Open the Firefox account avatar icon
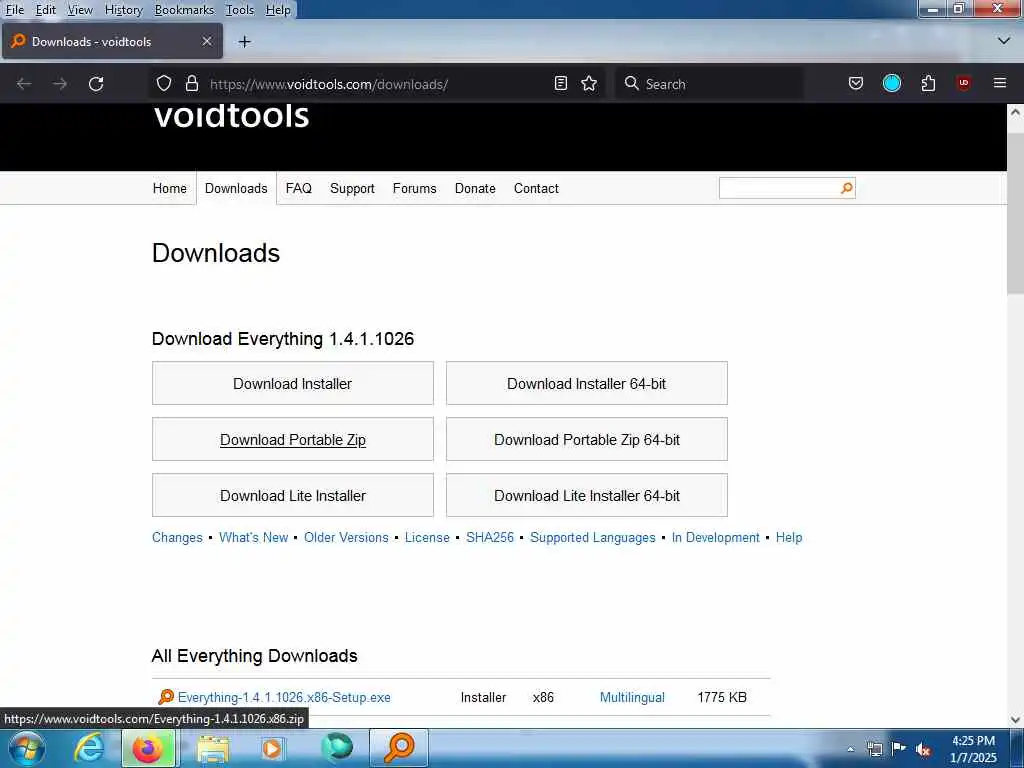 coord(892,84)
